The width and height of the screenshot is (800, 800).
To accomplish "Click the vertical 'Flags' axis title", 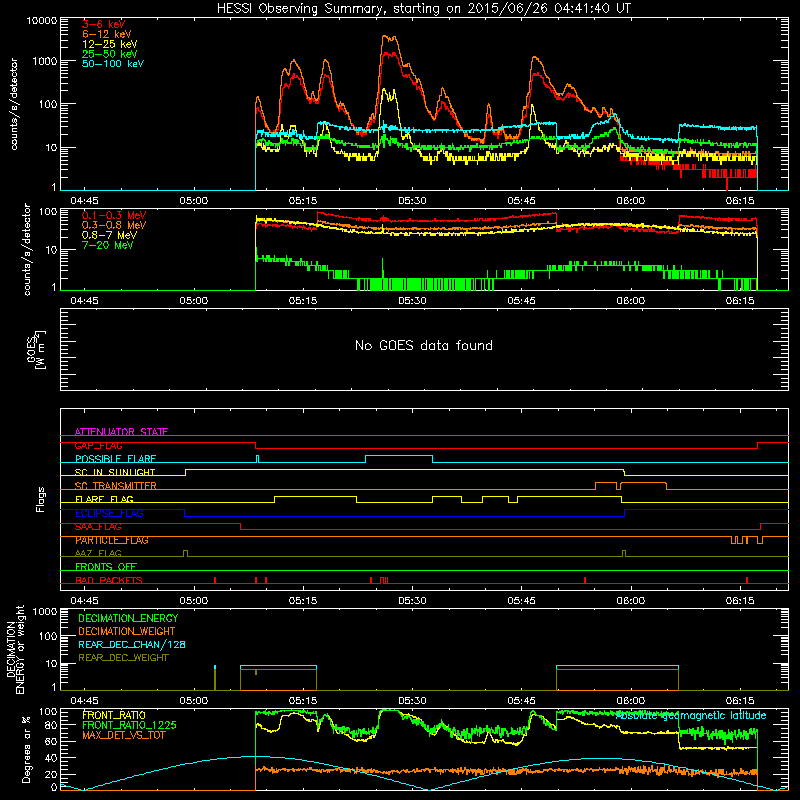I will 41,499.
